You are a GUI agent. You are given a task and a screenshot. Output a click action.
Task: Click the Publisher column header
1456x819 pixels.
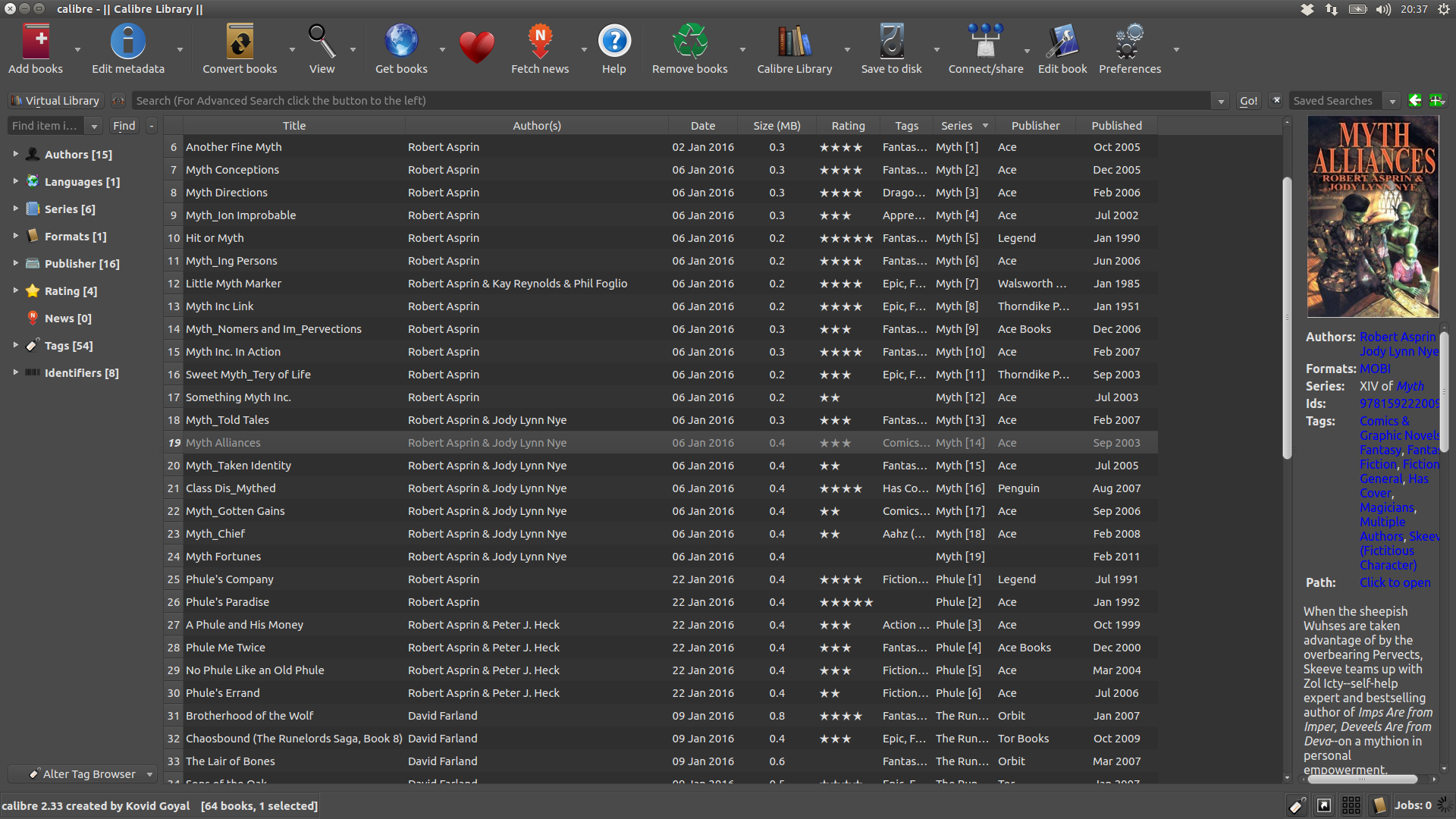click(1035, 126)
